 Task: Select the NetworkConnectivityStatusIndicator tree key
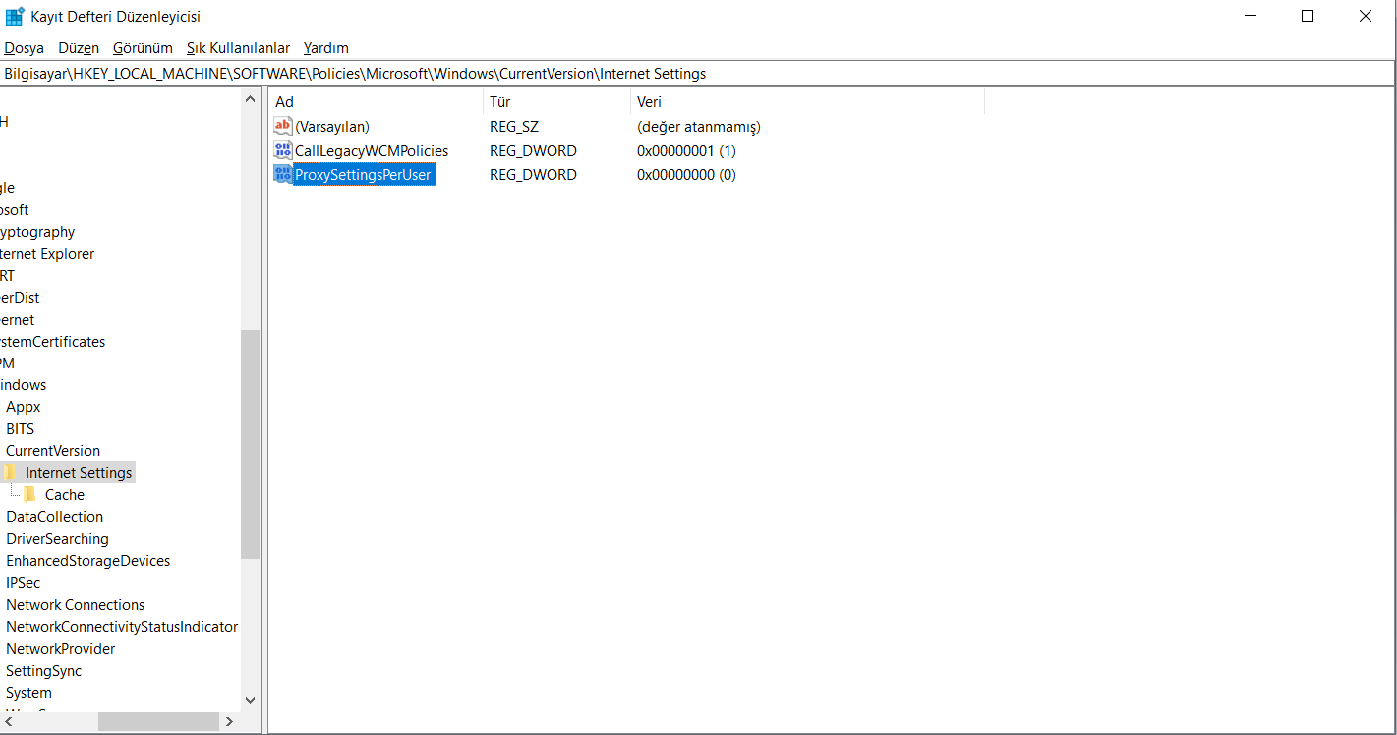point(122,627)
